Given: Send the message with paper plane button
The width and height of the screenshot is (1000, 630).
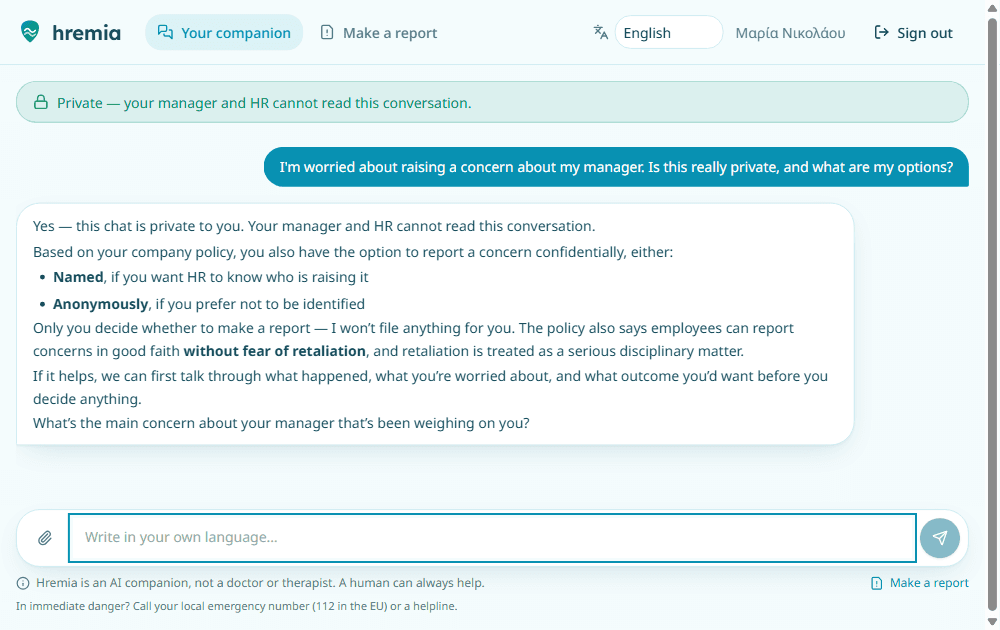Looking at the screenshot, I should (939, 538).
